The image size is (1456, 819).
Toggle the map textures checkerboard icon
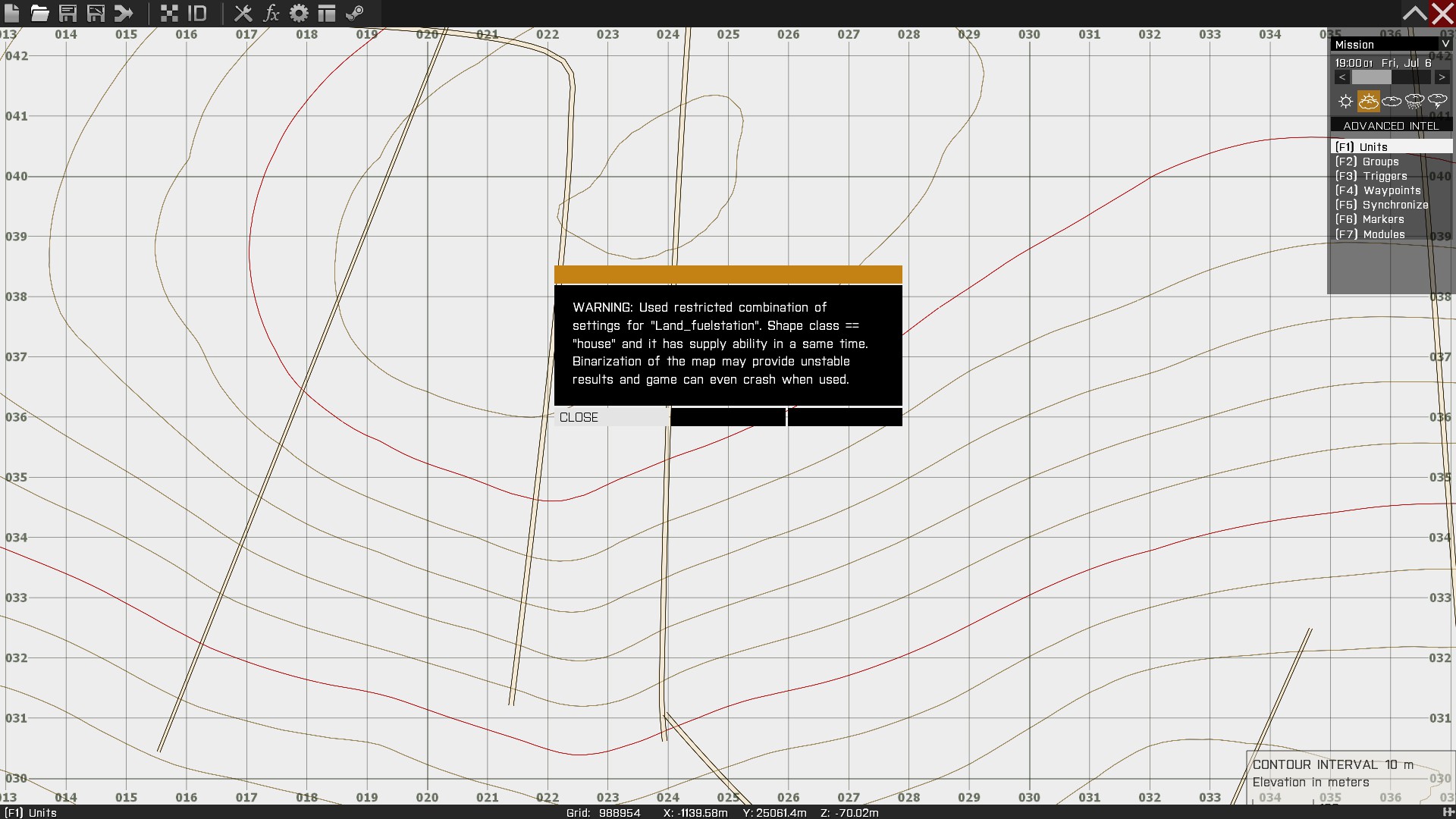[169, 13]
